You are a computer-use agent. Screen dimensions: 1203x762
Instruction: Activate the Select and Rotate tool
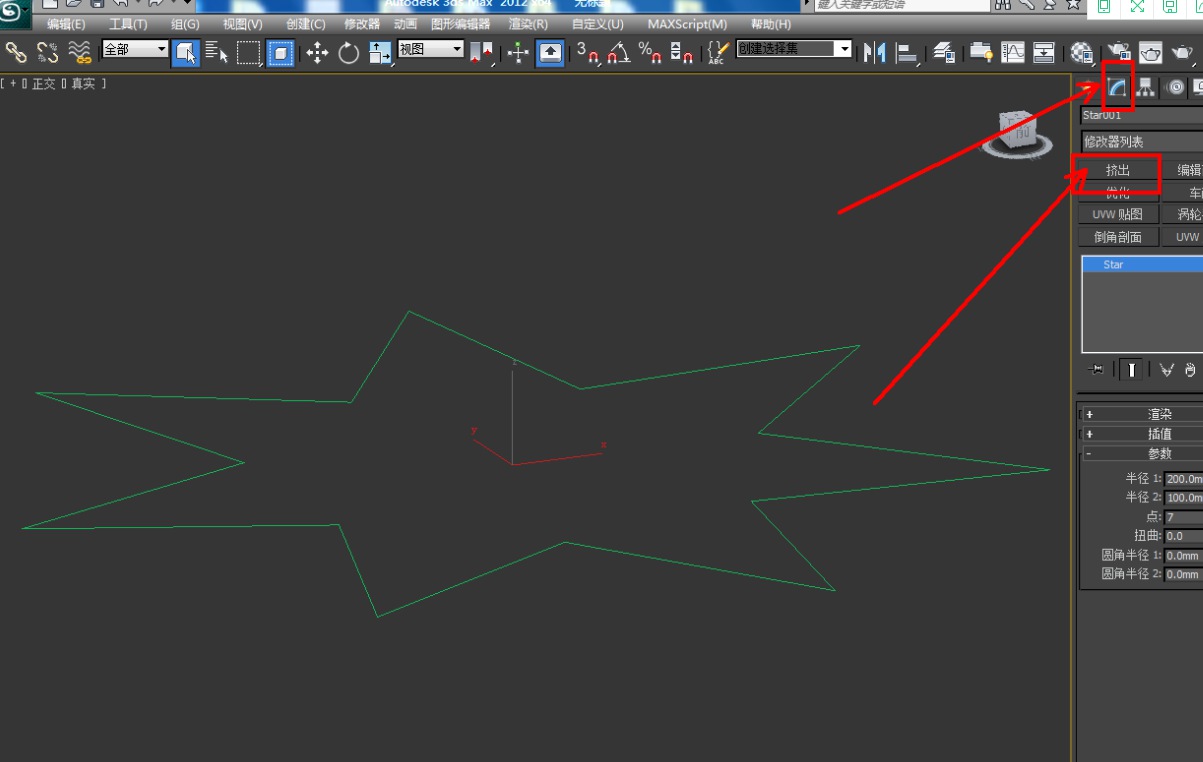tap(349, 52)
